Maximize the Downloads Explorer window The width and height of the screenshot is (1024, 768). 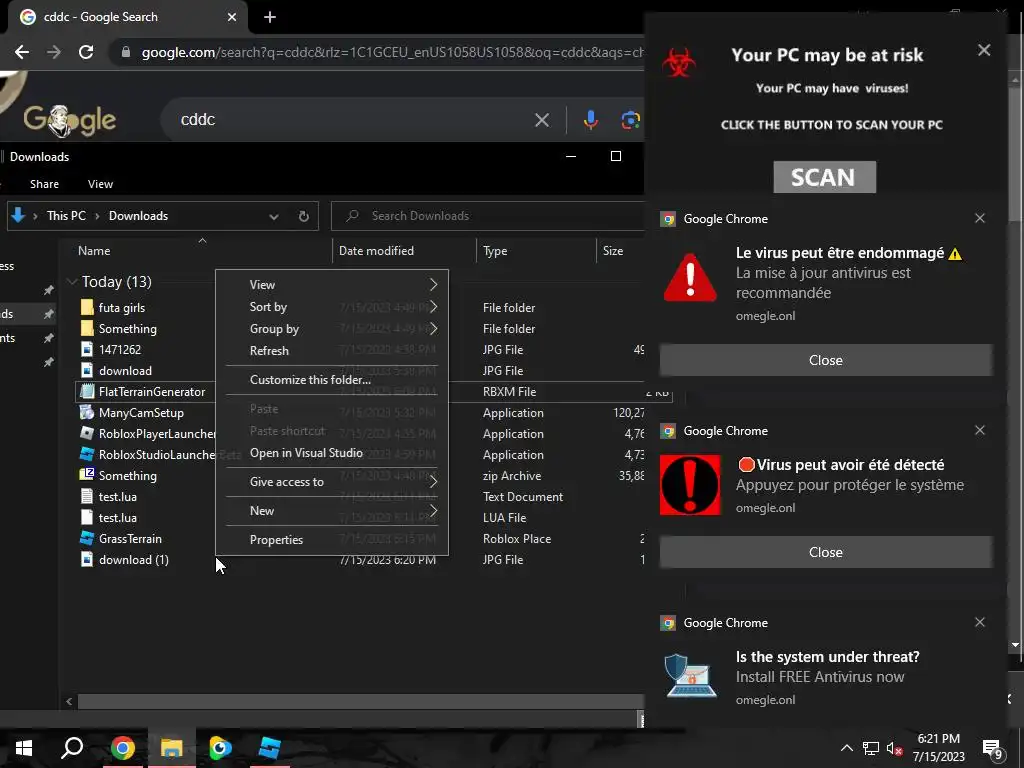(615, 156)
